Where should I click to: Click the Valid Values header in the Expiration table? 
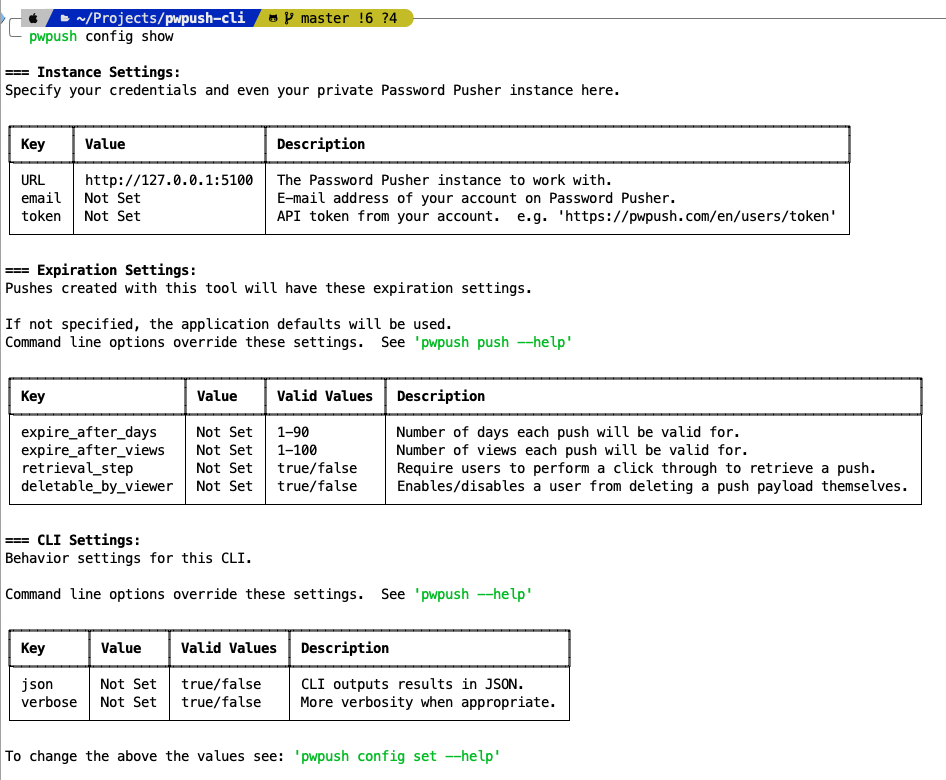coord(325,396)
